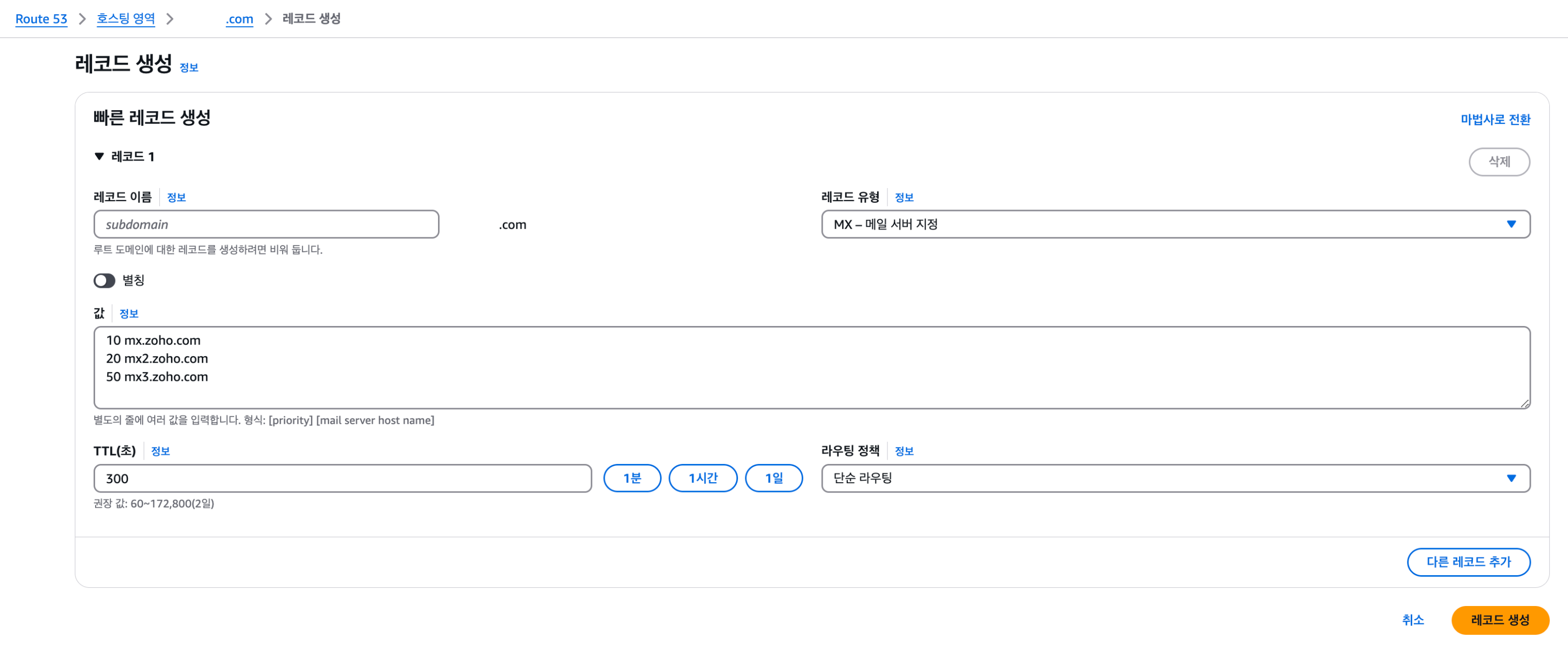Open the Route 53 breadcrumb link
Screen dimensions: 1568x652
pos(41,19)
